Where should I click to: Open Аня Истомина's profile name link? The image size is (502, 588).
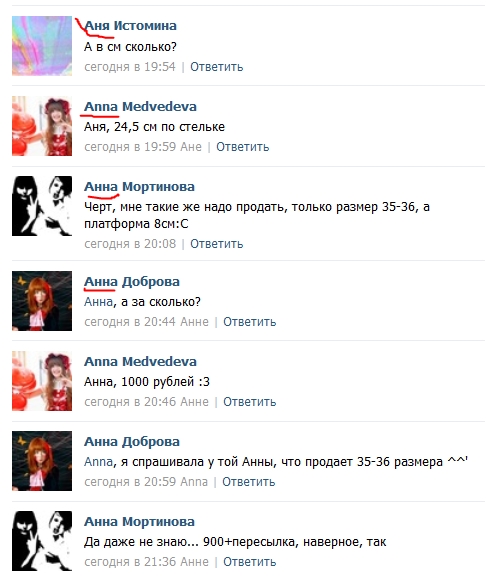point(130,26)
